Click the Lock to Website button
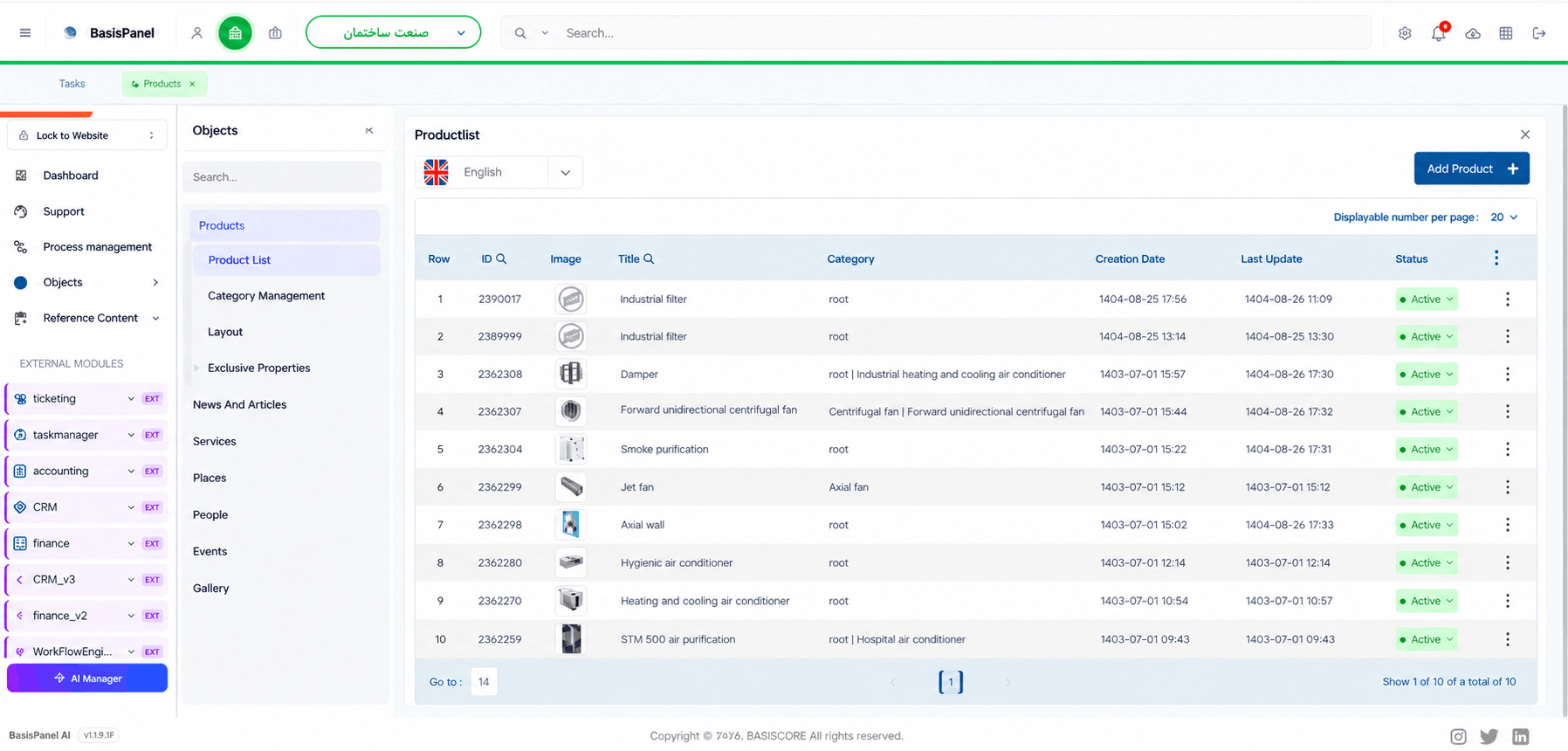 [x=87, y=135]
